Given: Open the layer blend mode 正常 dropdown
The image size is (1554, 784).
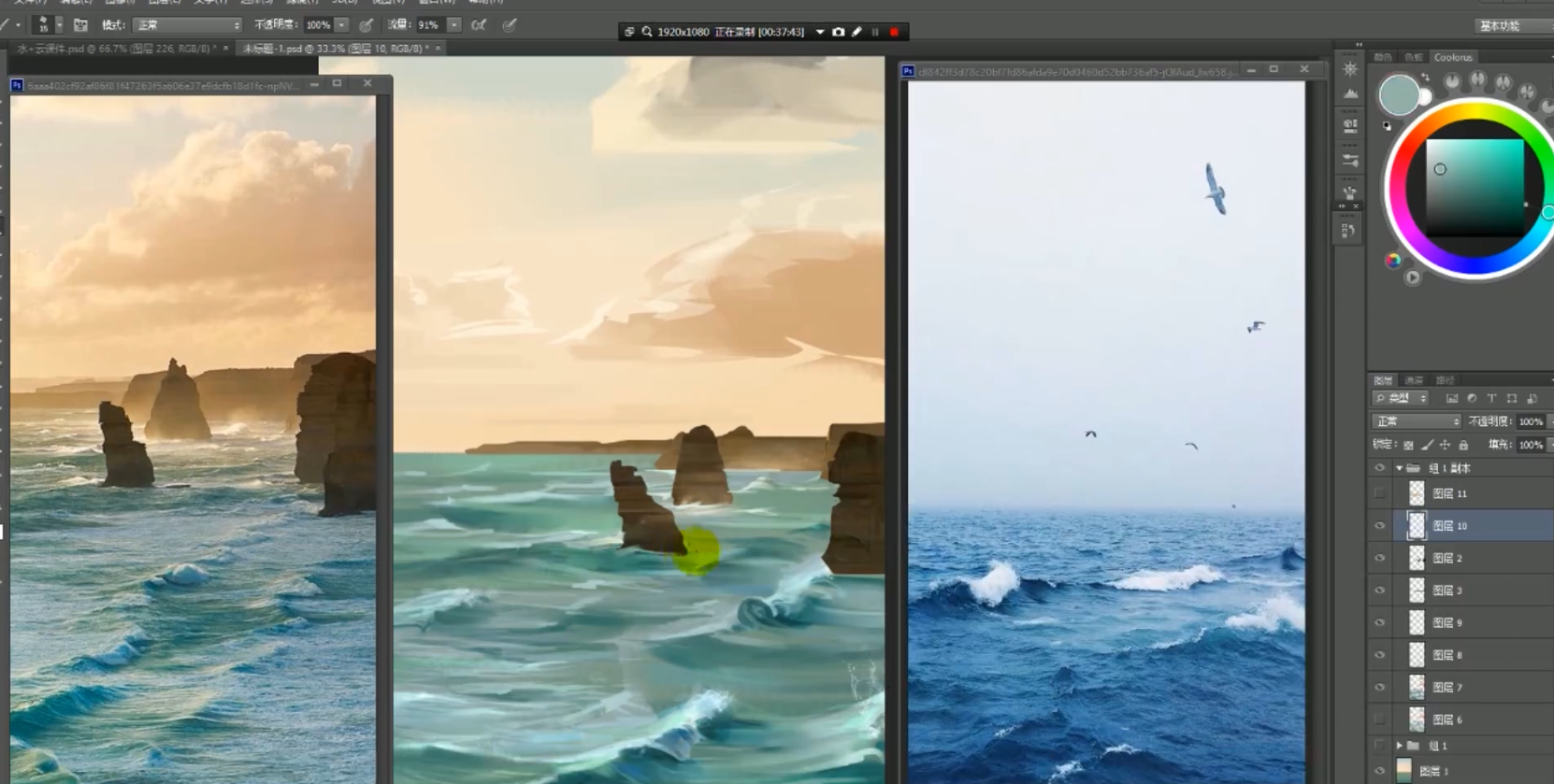Looking at the screenshot, I should 1416,421.
